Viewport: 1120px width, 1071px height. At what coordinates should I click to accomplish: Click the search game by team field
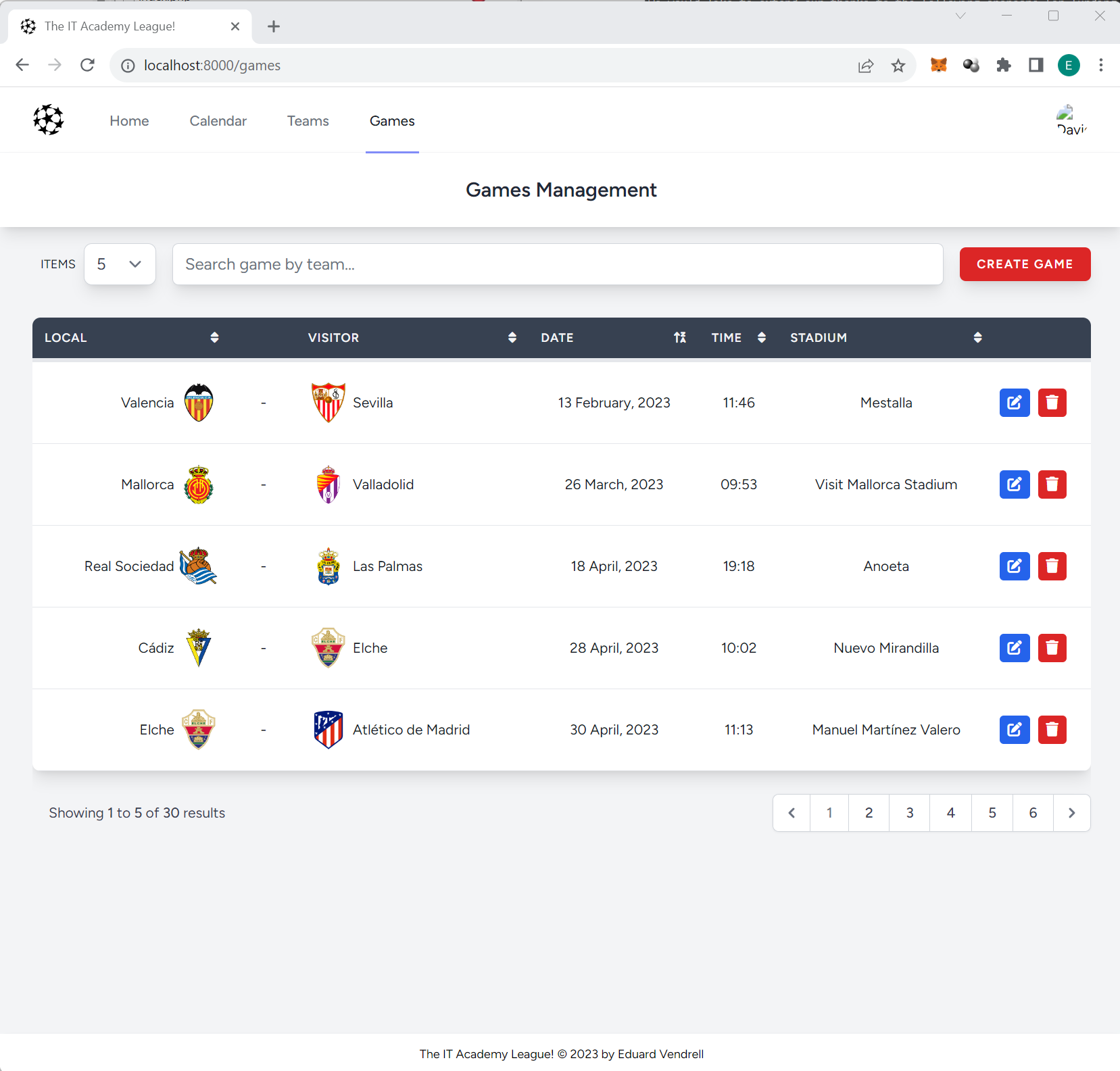[x=558, y=264]
